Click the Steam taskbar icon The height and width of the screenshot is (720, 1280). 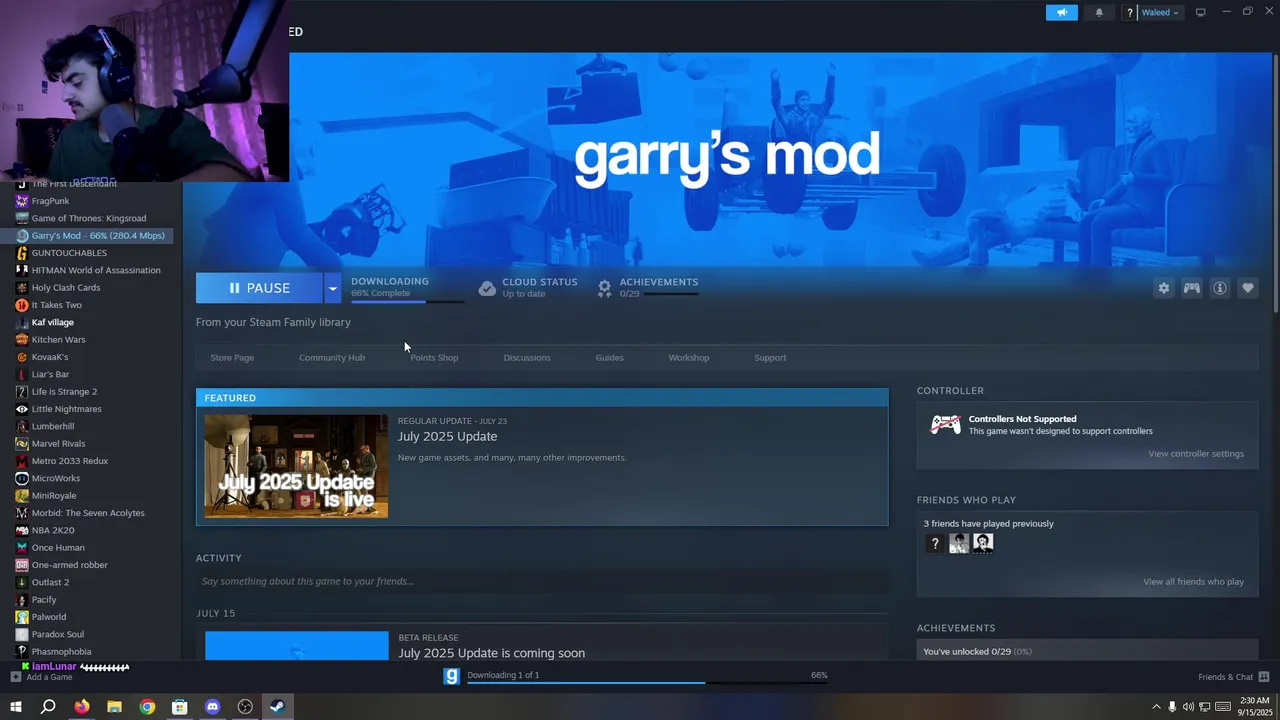pos(278,707)
